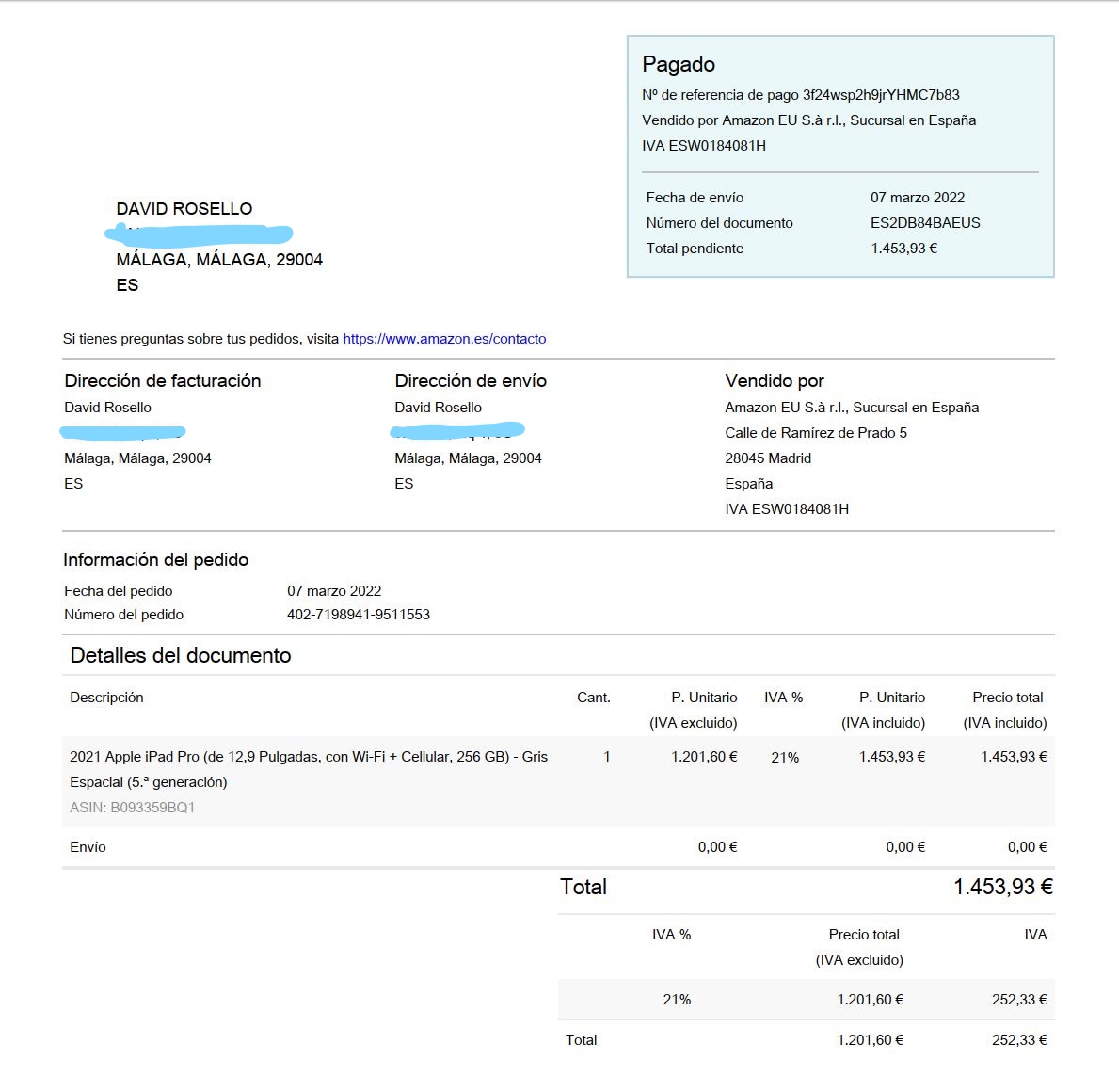The image size is (1119, 1092).
Task: Select 'ASIN: B093359BQ1'
Action: (x=132, y=808)
